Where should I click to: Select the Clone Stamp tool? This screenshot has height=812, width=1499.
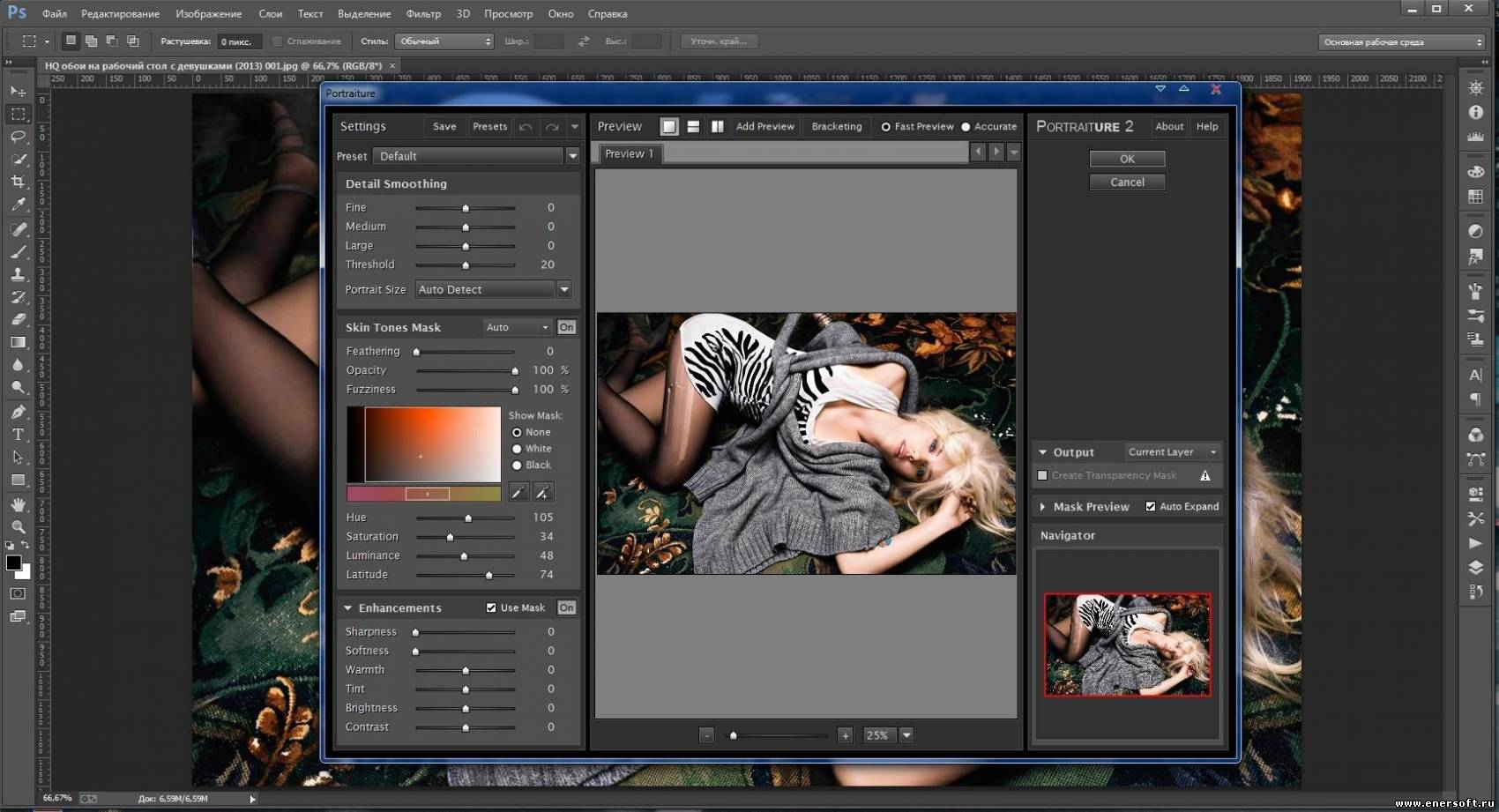(x=18, y=274)
